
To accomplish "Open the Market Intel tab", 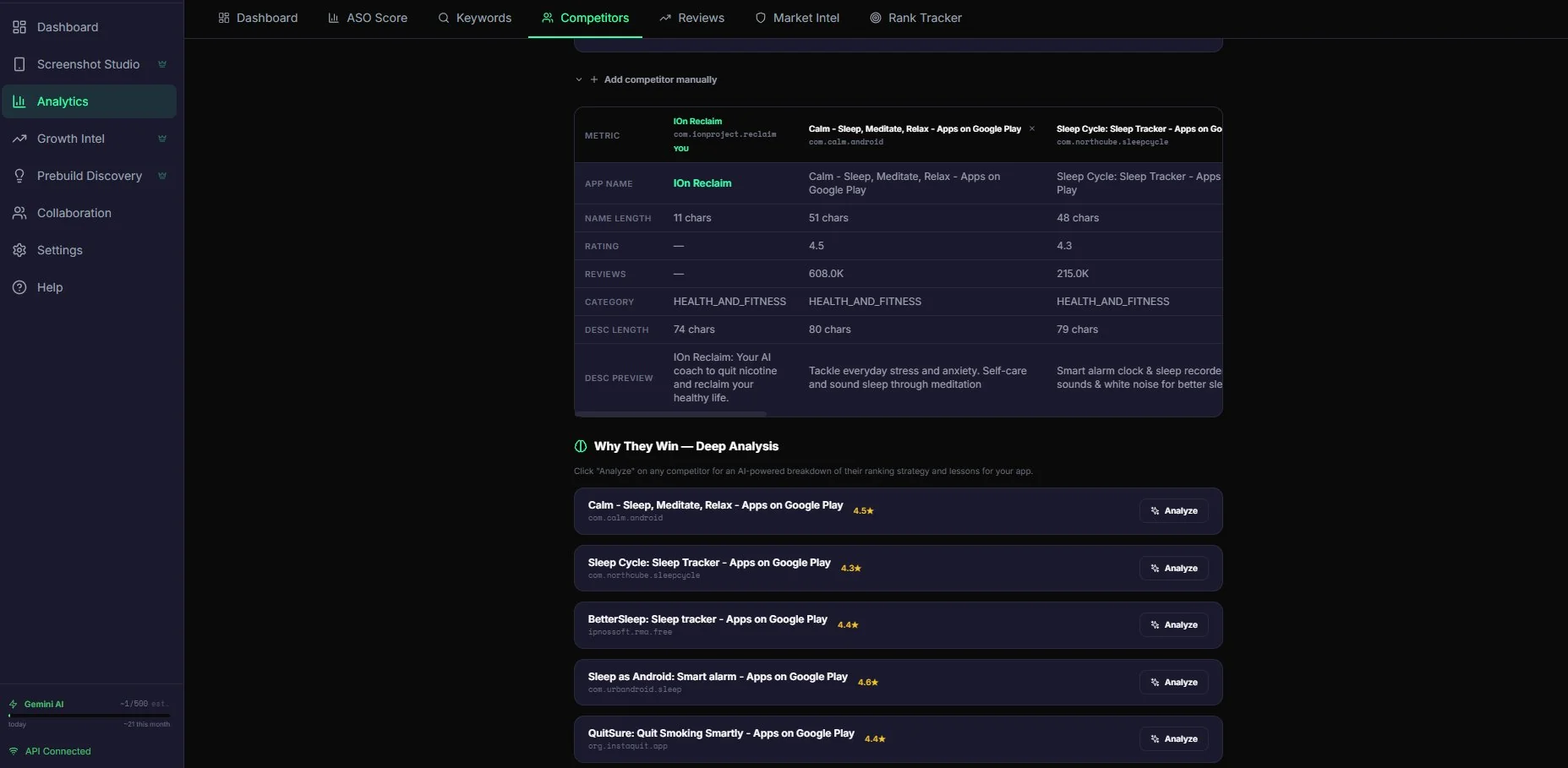I will 797,18.
